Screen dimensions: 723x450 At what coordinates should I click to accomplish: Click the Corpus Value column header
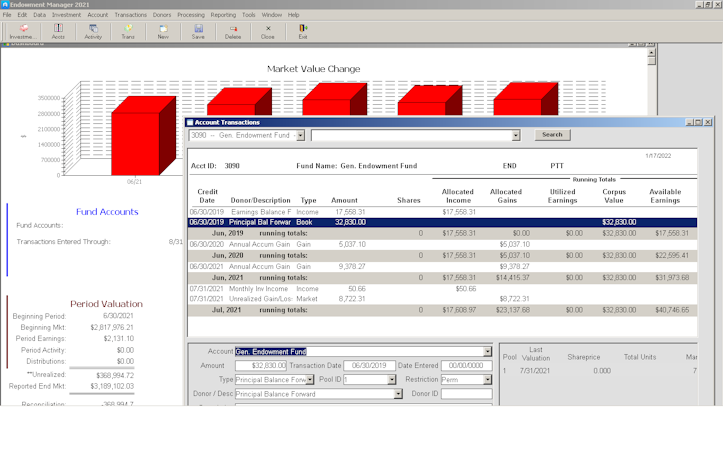[614, 196]
